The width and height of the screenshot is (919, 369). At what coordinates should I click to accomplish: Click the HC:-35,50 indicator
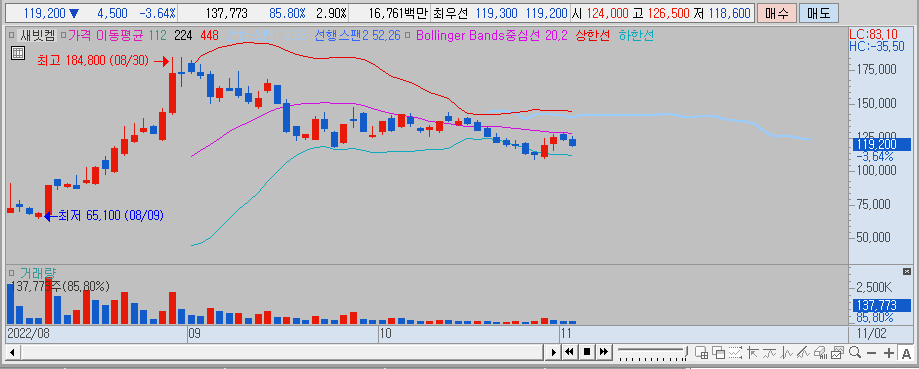pos(878,46)
